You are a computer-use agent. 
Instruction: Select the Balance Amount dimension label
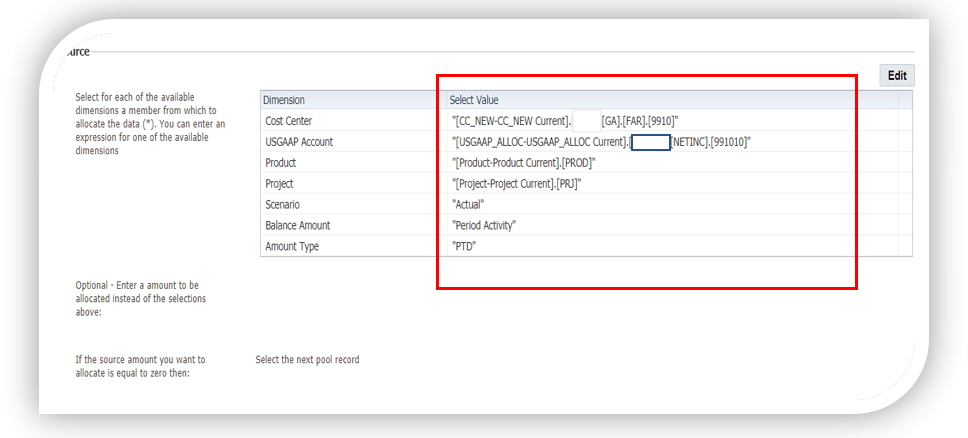[297, 225]
